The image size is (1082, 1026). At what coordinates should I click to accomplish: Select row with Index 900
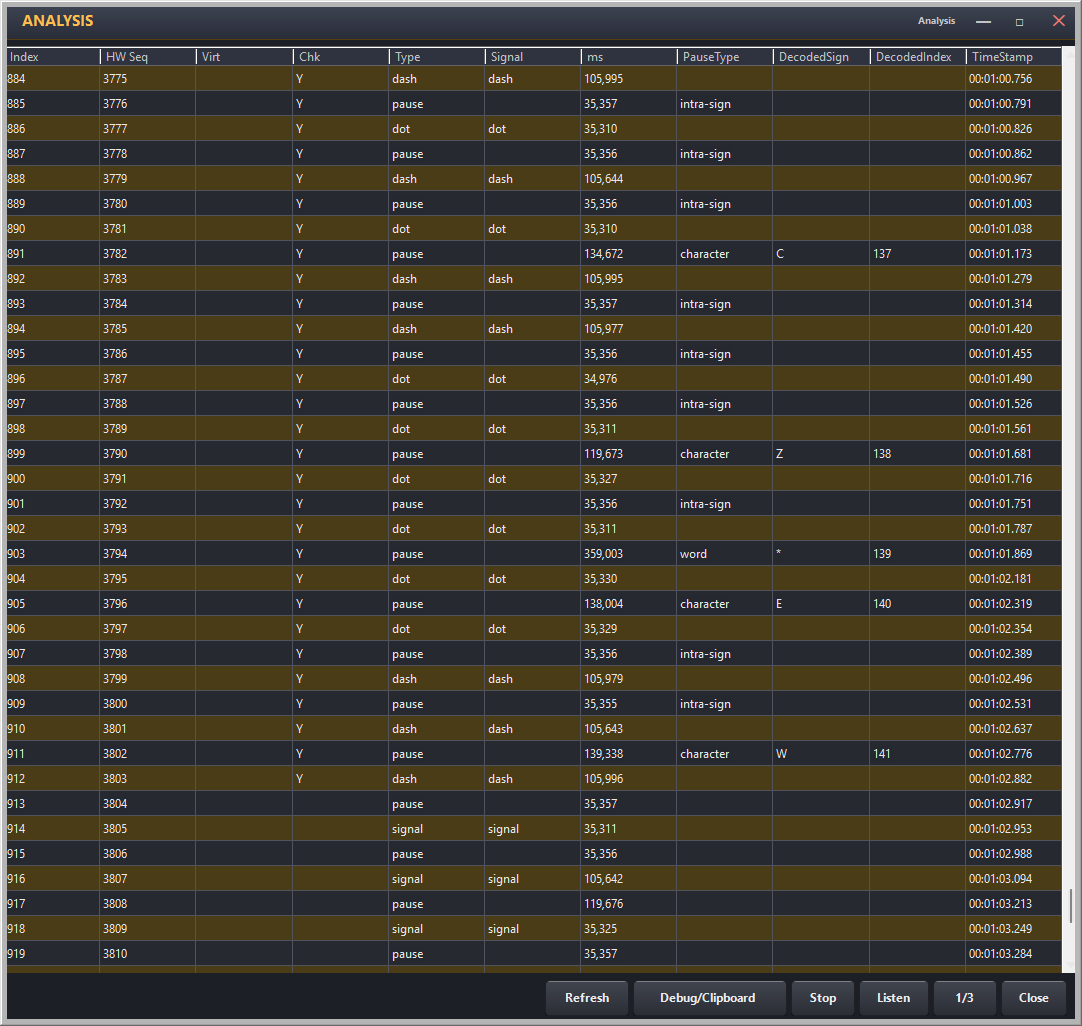pos(534,479)
